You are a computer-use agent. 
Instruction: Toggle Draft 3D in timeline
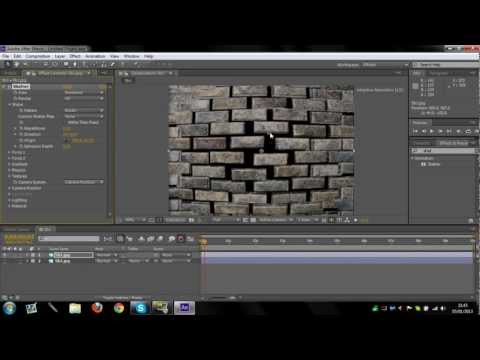click(x=129, y=239)
